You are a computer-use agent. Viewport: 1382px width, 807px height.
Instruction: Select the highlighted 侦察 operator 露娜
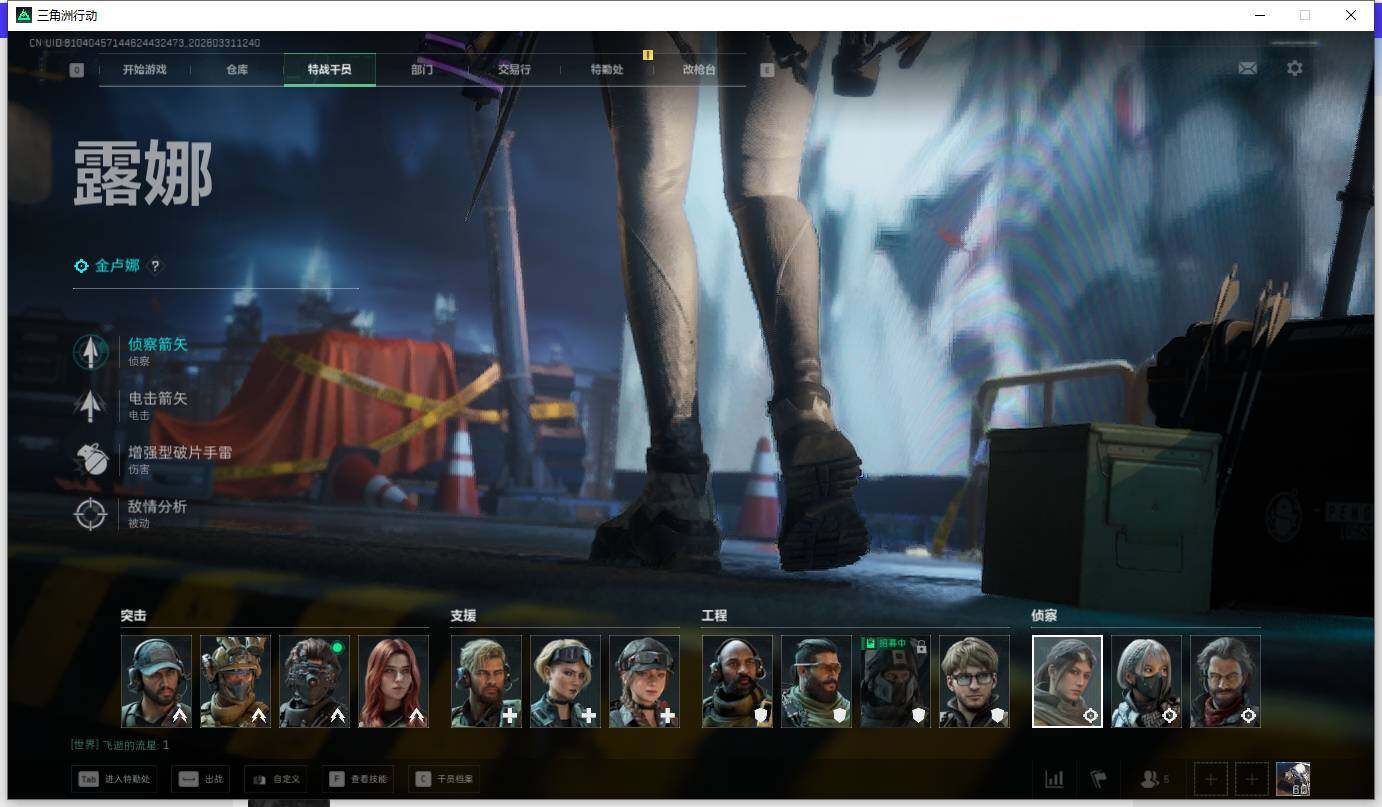pyautogui.click(x=1067, y=681)
